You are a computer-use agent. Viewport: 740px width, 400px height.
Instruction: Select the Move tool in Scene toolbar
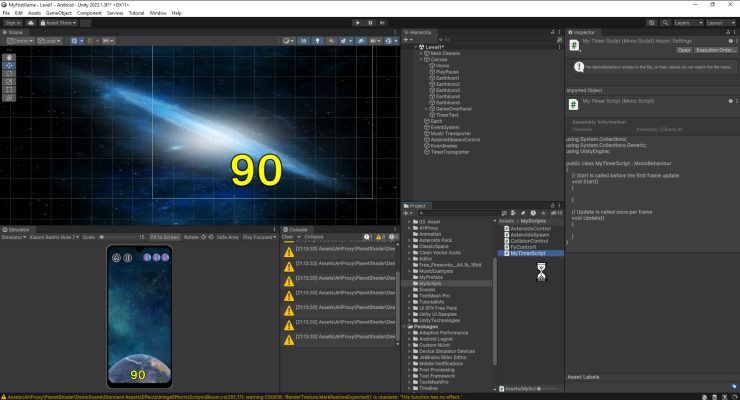click(9, 65)
